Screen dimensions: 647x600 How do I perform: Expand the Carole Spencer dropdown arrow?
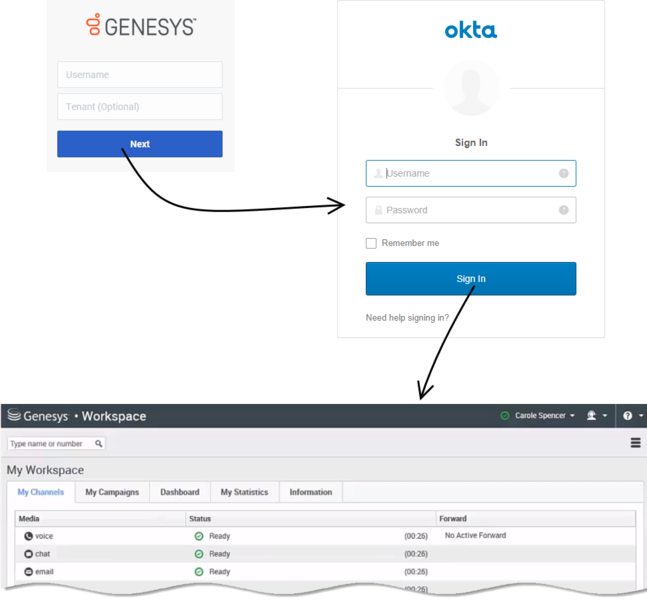tap(572, 416)
